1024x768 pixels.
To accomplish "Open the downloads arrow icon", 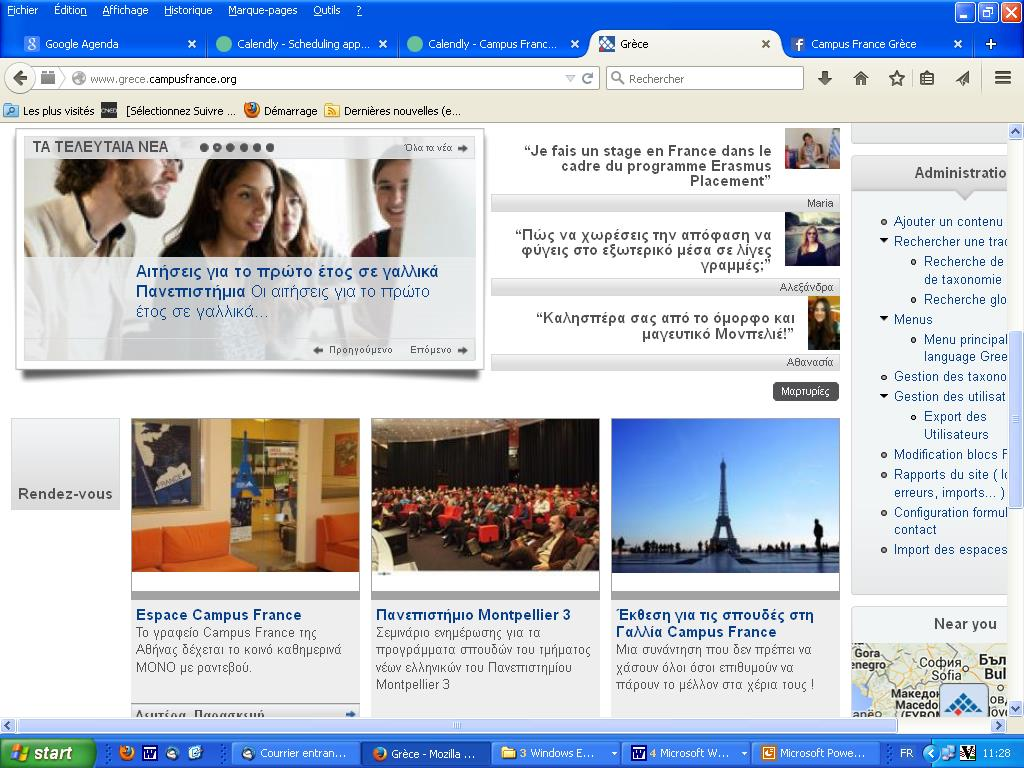I will tap(825, 78).
